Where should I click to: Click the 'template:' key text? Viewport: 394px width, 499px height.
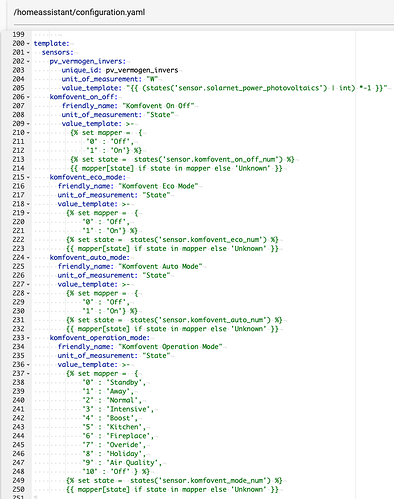pyautogui.click(x=51, y=43)
